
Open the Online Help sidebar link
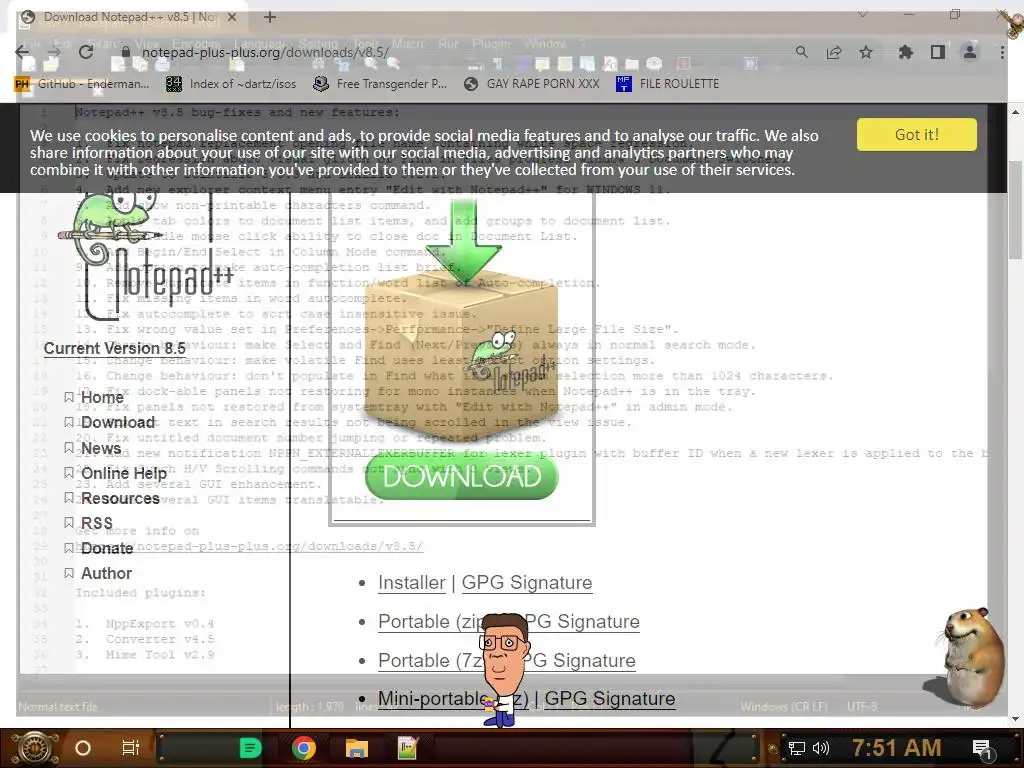(124, 473)
